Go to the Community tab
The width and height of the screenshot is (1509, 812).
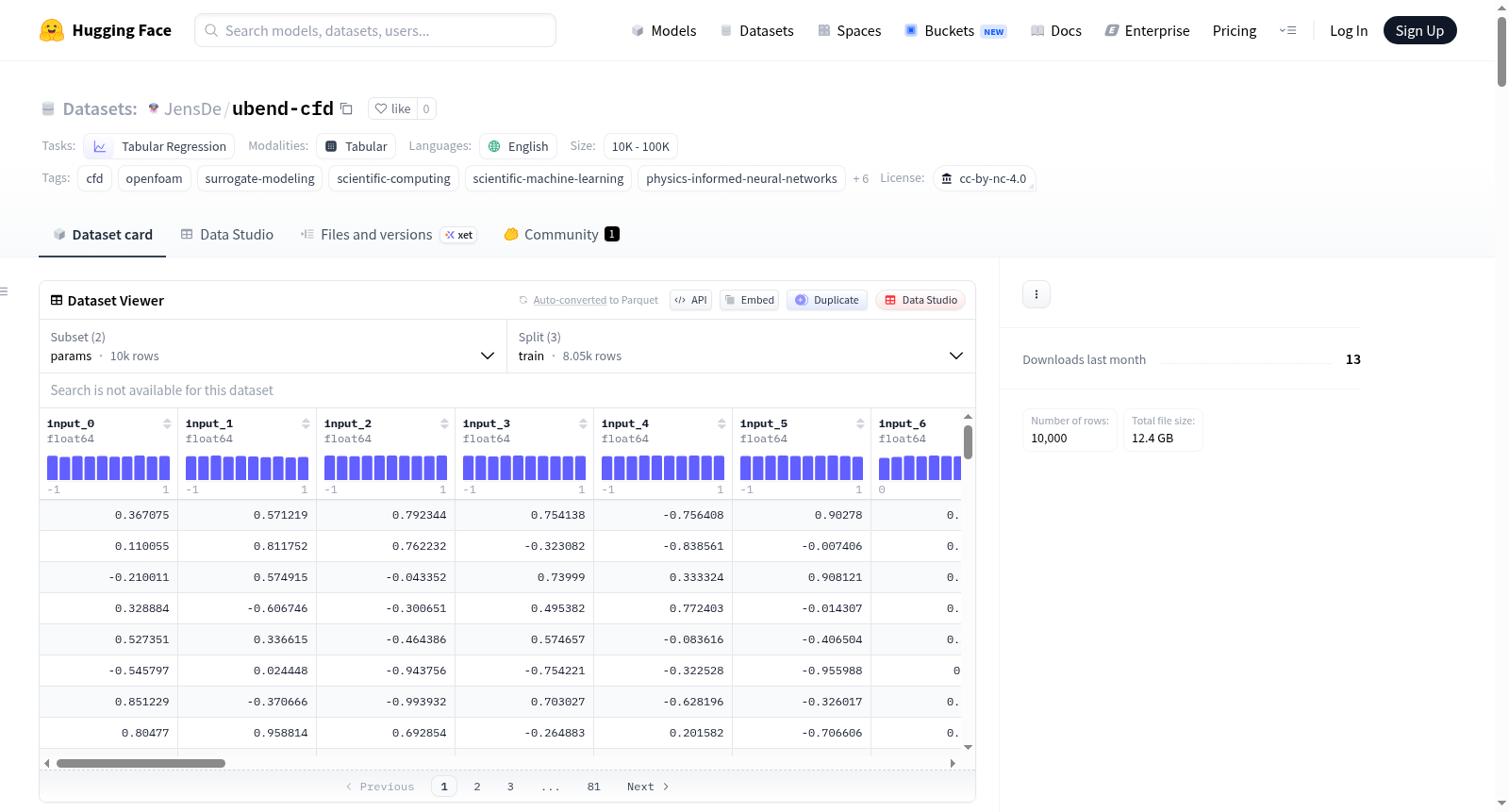[562, 235]
